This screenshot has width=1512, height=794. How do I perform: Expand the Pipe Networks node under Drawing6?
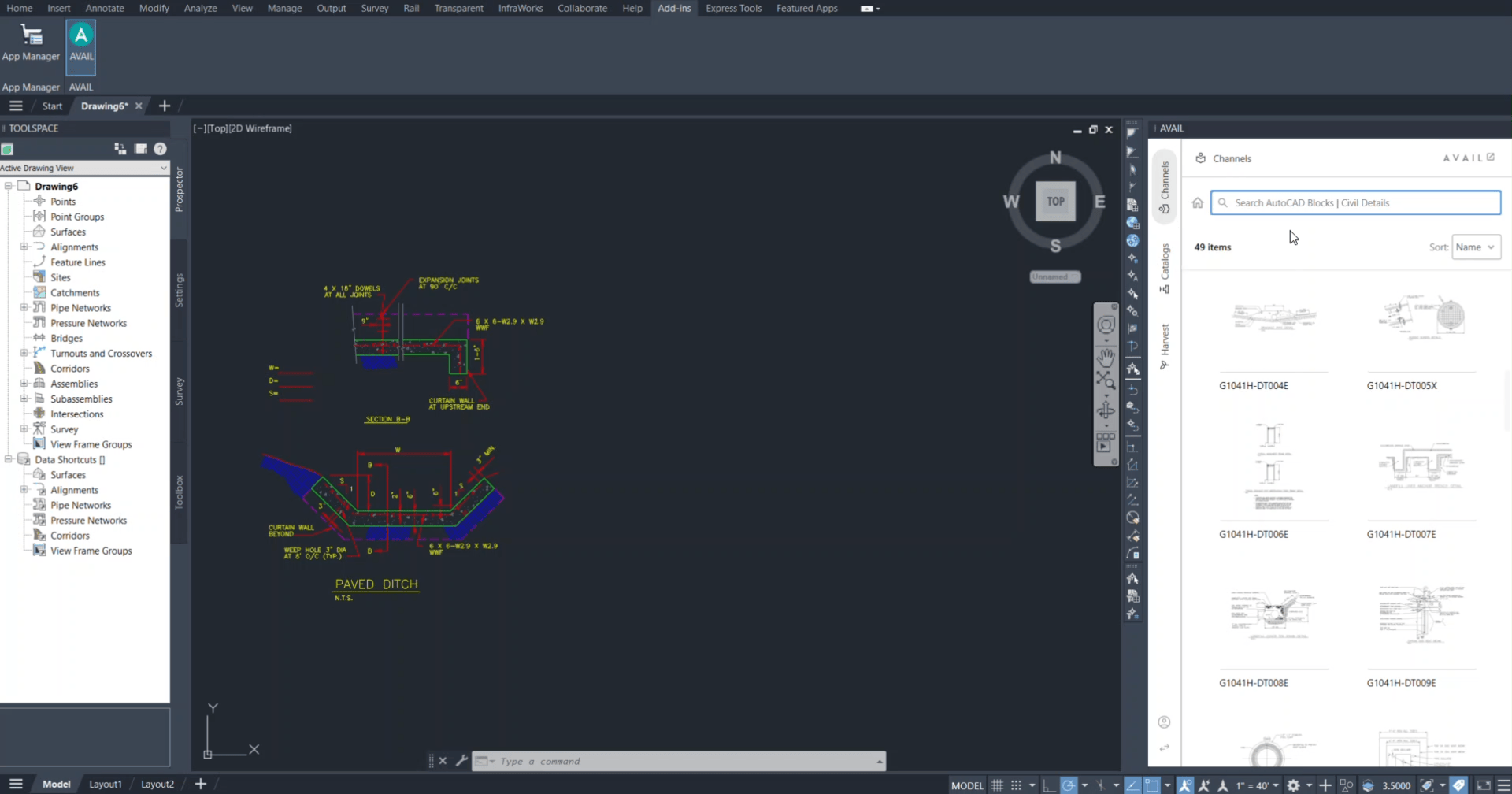click(x=24, y=308)
